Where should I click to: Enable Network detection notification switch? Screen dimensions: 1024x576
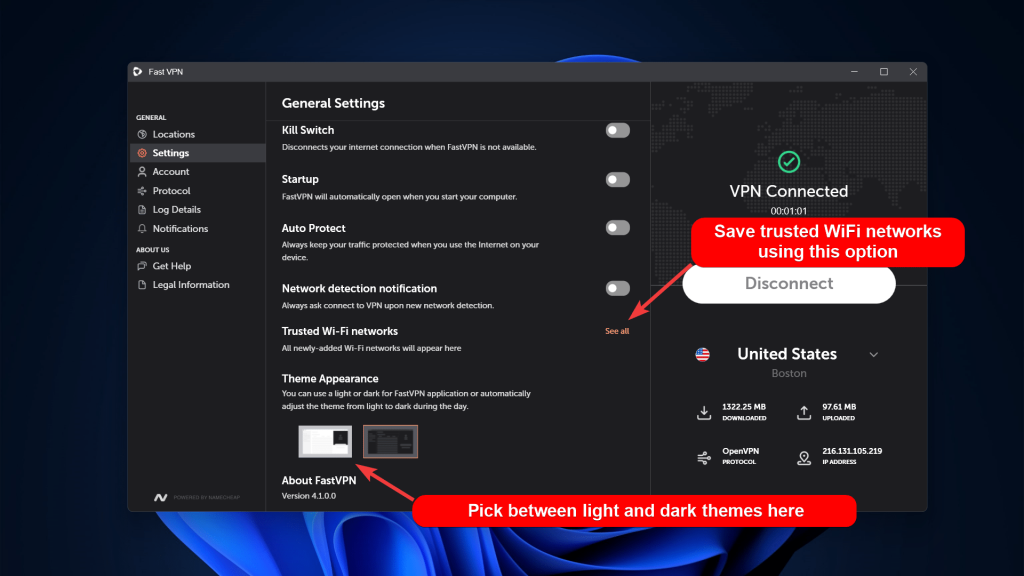pyautogui.click(x=617, y=288)
